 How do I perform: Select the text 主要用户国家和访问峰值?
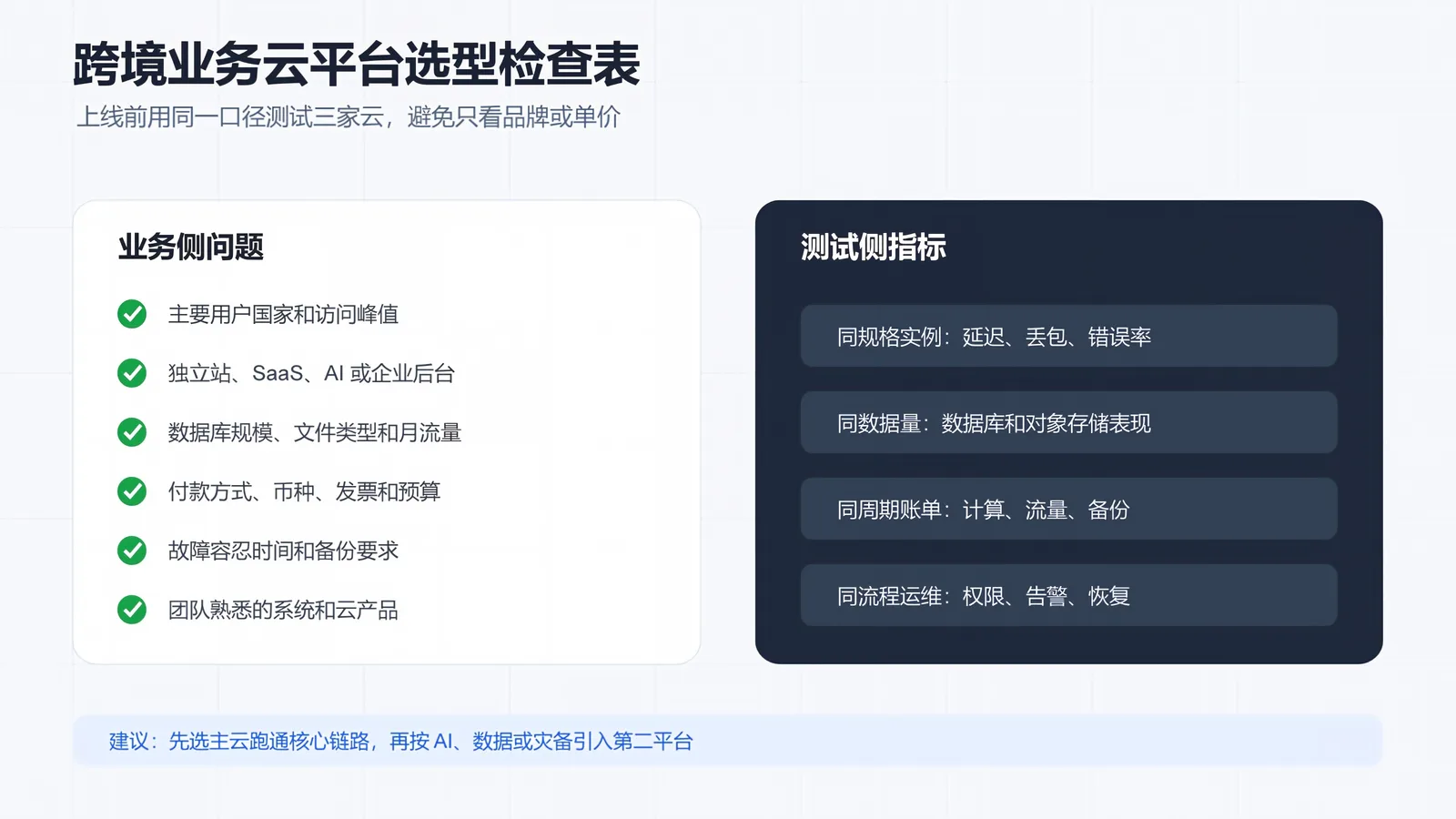(x=283, y=314)
